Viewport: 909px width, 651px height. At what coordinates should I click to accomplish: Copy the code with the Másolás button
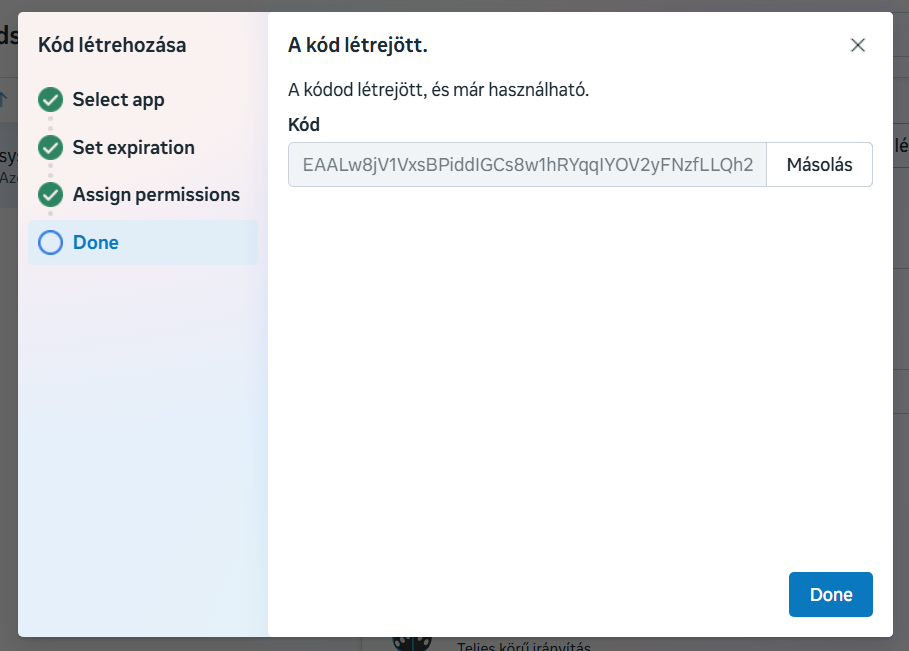coord(819,165)
